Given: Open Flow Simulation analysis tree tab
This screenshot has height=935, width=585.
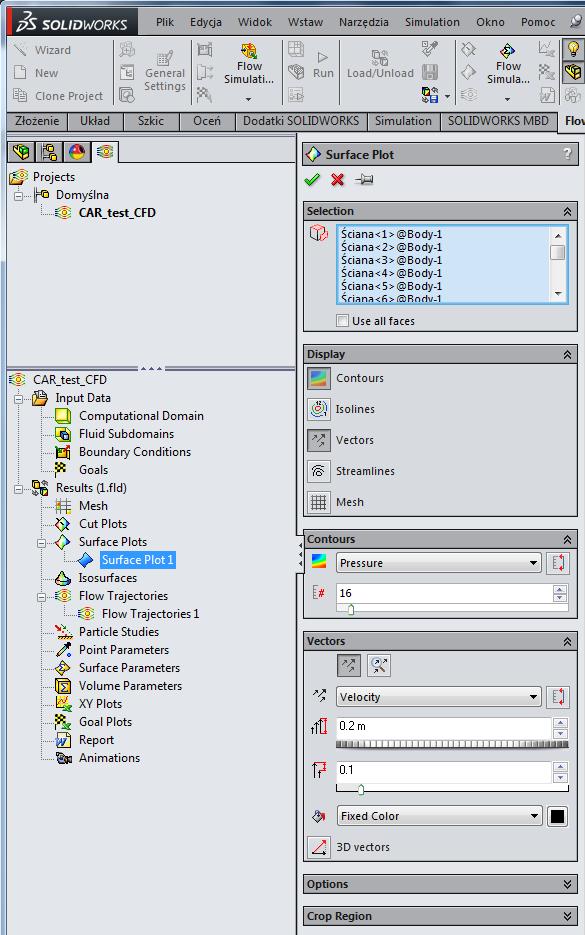Looking at the screenshot, I should pyautogui.click(x=105, y=152).
